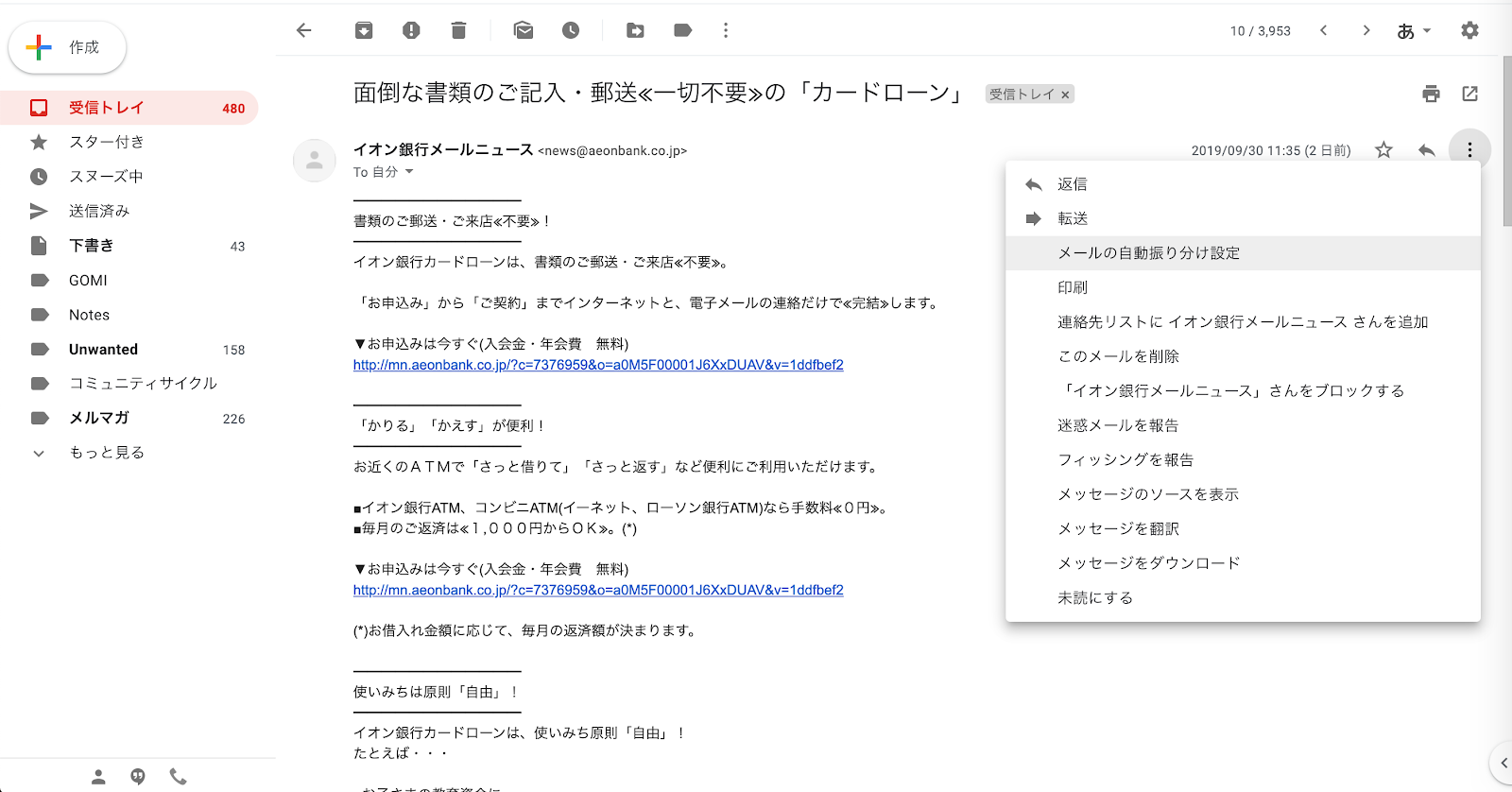
Task: Open input tools language selector あ
Action: click(1414, 31)
